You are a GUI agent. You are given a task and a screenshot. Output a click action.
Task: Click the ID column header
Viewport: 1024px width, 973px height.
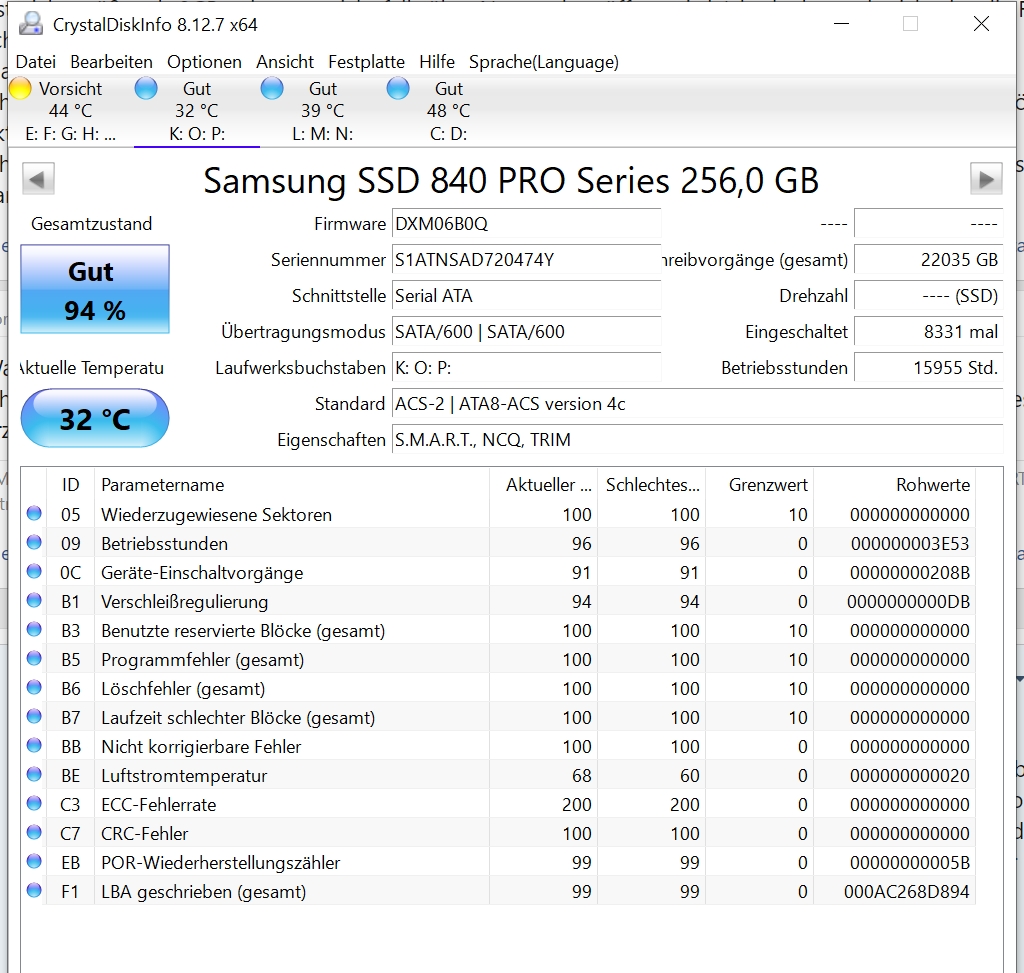(x=71, y=485)
